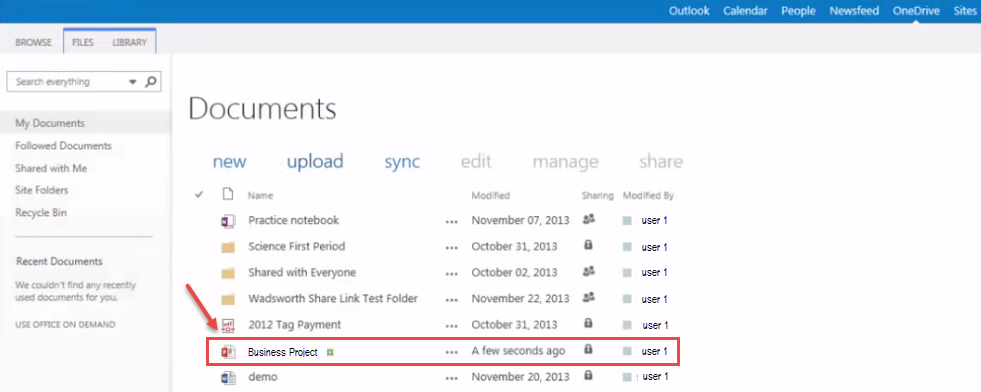Screen dimensions: 981x392
Task: Open Newsfeed in the top bar
Action: coord(854,11)
